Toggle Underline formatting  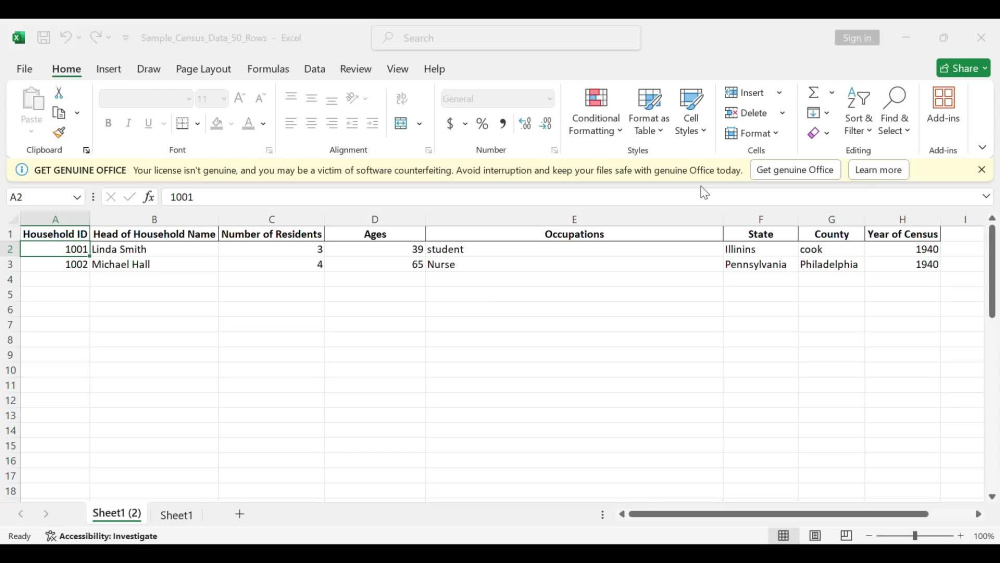pyautogui.click(x=149, y=123)
